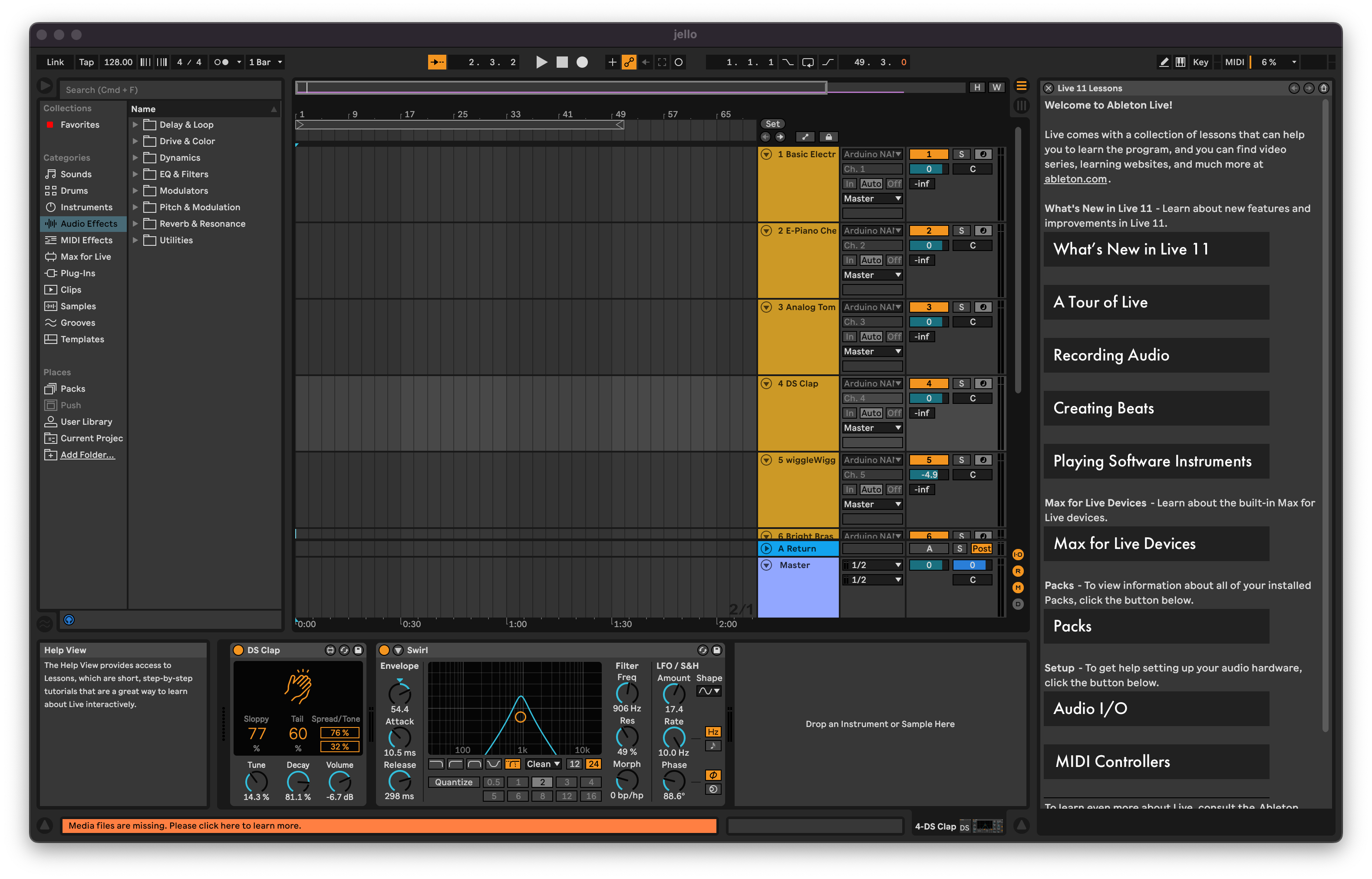This screenshot has height=879, width=1372.
Task: Click the Tap tempo button
Action: point(86,62)
